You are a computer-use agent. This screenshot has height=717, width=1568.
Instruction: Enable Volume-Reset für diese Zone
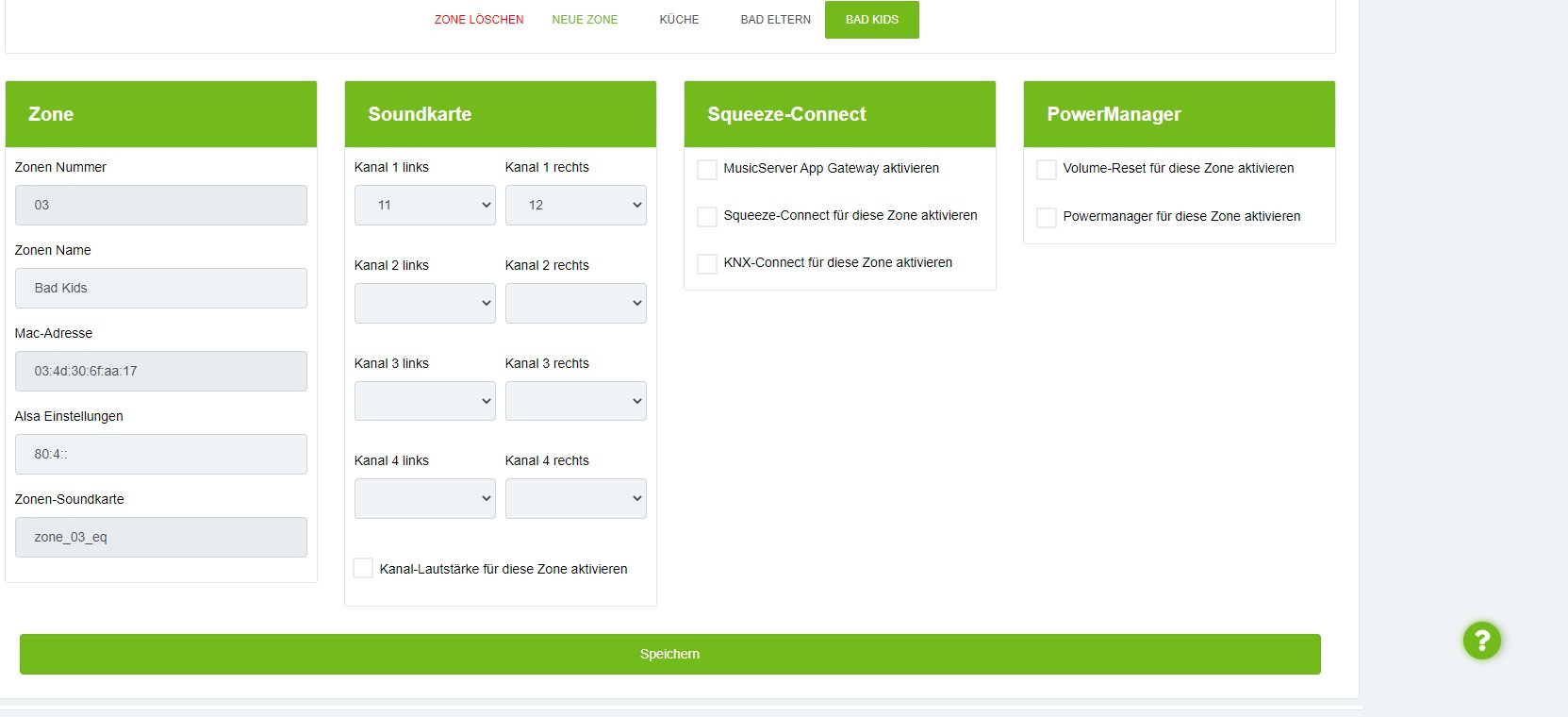point(1046,169)
